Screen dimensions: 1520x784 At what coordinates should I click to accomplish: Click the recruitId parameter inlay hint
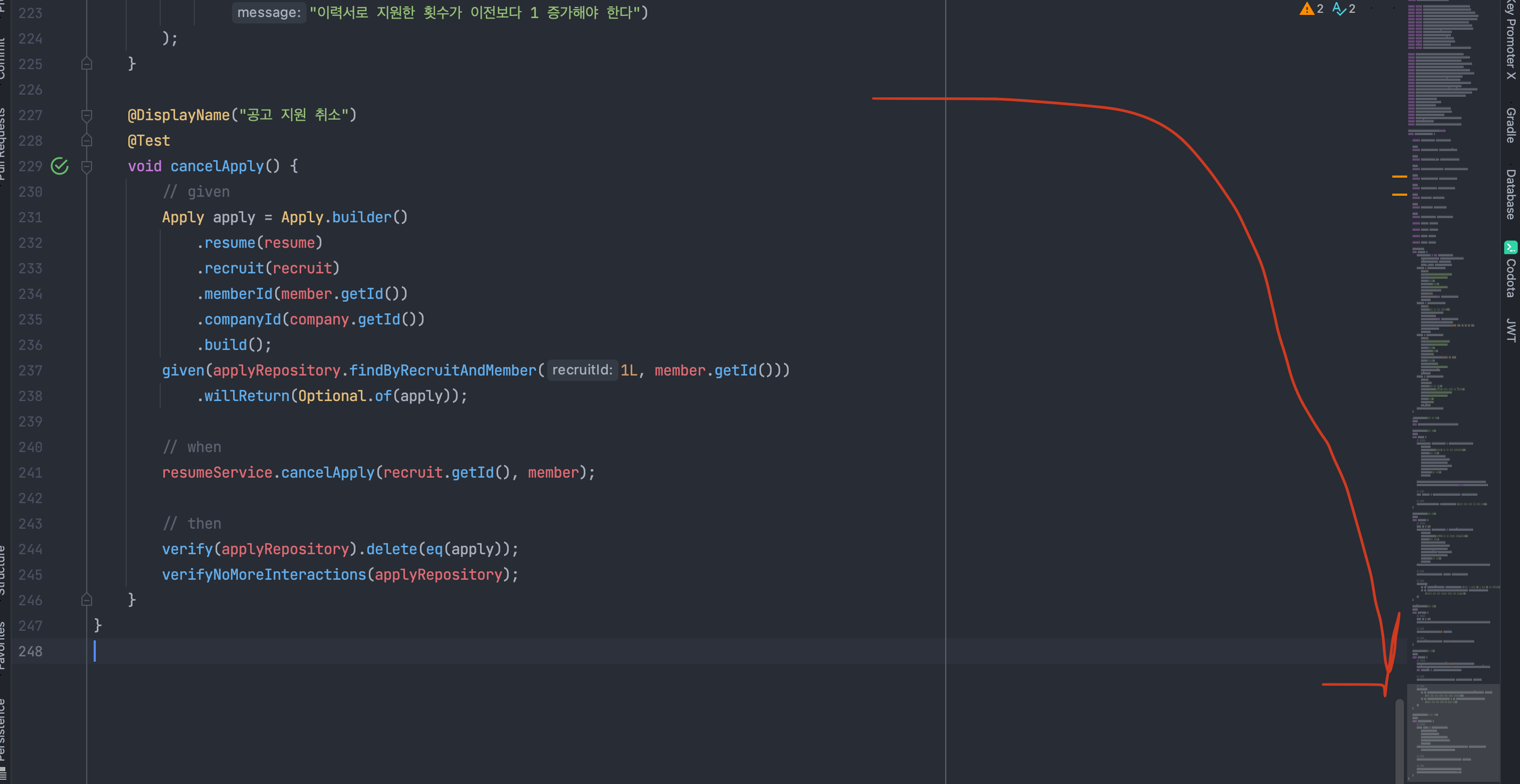(582, 370)
